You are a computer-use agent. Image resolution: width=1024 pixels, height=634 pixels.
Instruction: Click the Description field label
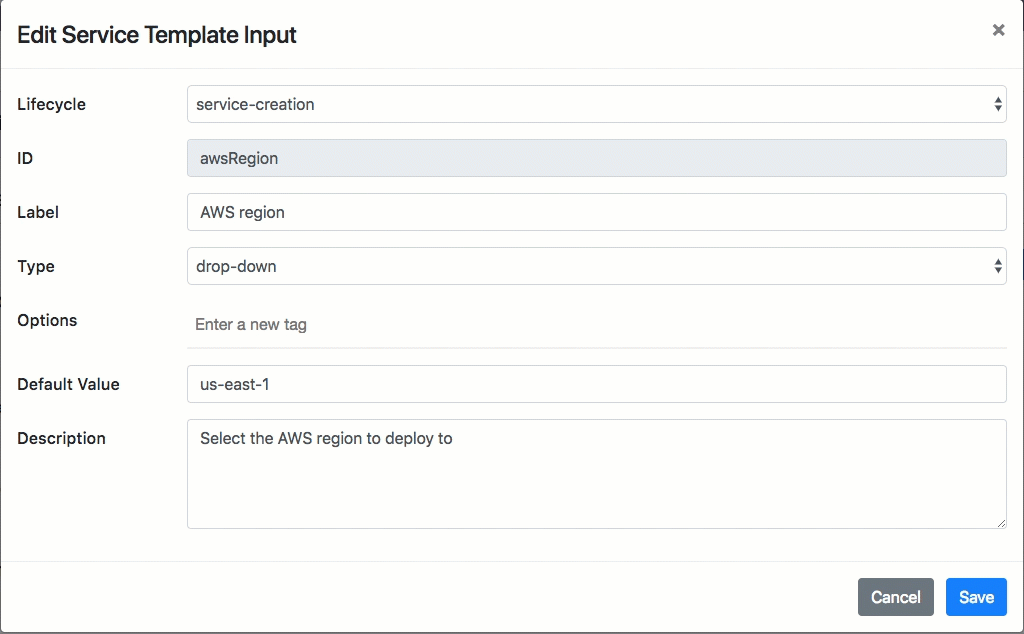(x=61, y=438)
